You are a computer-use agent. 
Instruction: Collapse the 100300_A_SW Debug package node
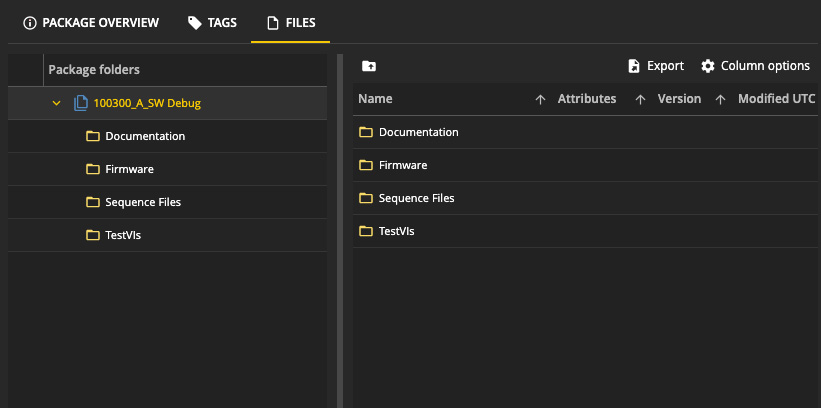click(57, 104)
